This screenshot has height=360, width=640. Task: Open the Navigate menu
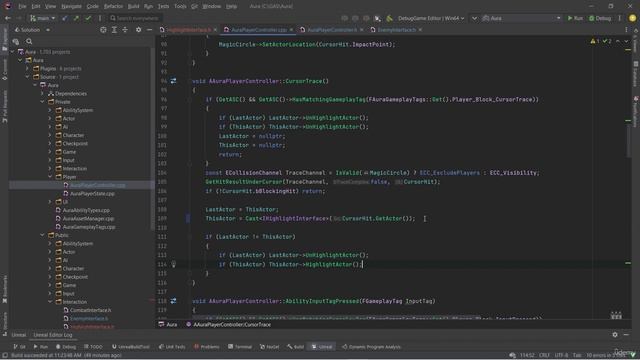(71, 6)
